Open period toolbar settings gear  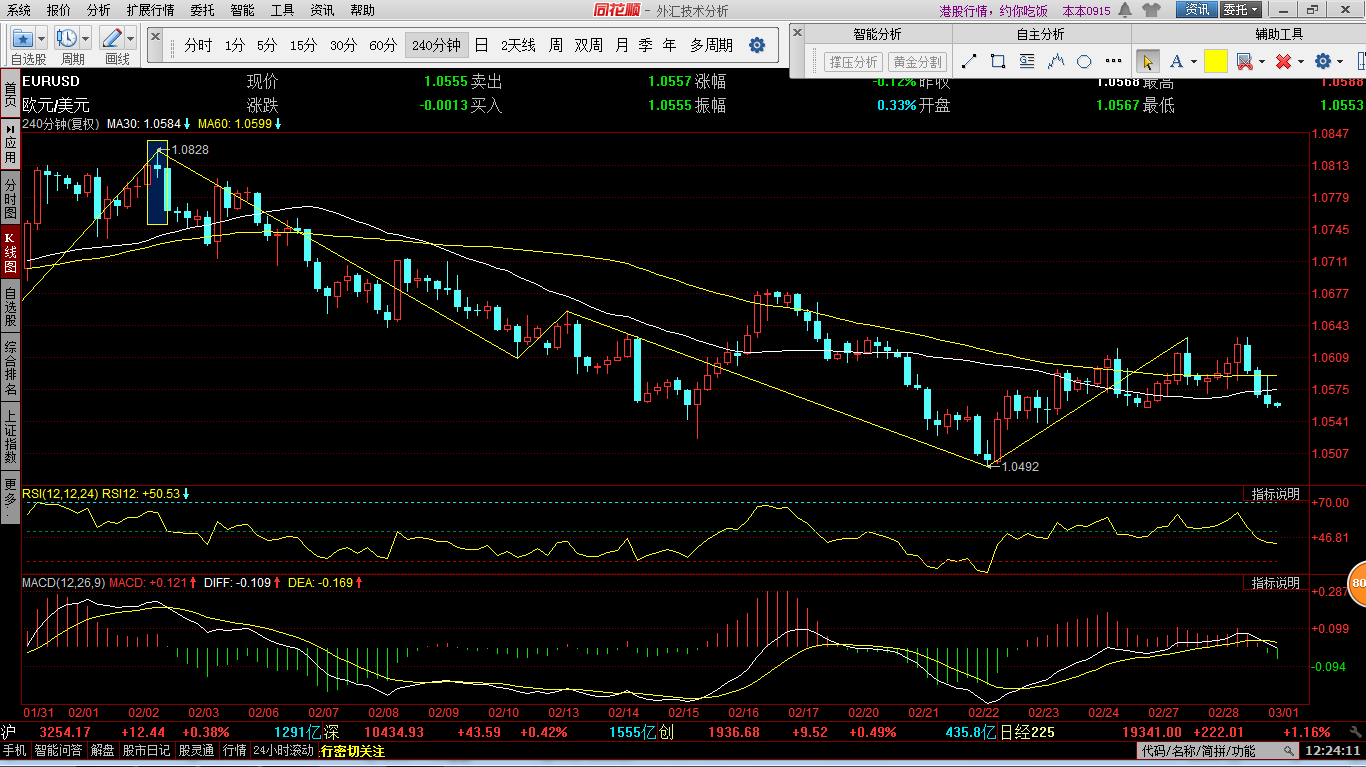coord(757,45)
